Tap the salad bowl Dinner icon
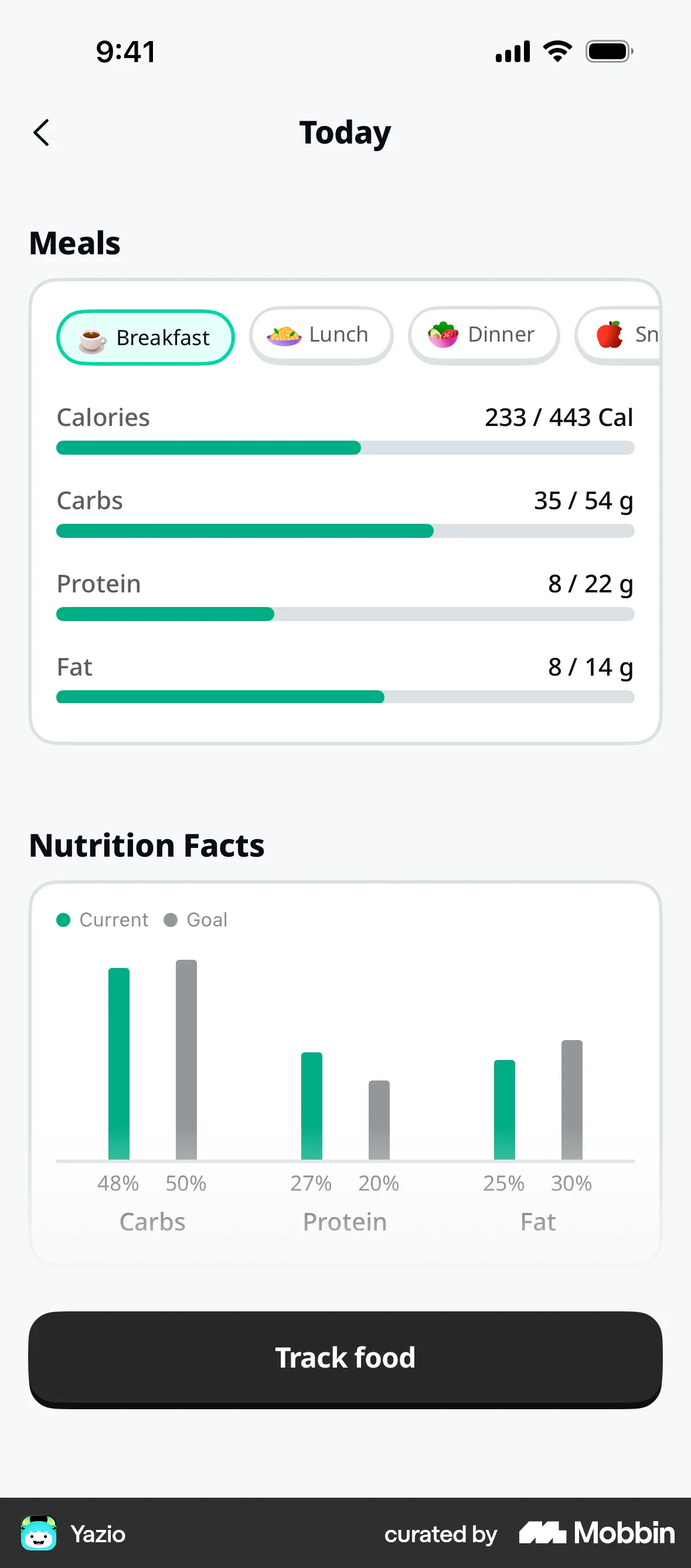691x1568 pixels. (x=443, y=335)
